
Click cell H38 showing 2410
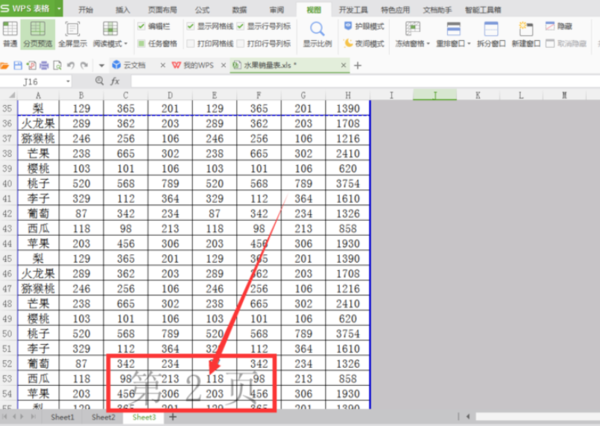point(347,153)
